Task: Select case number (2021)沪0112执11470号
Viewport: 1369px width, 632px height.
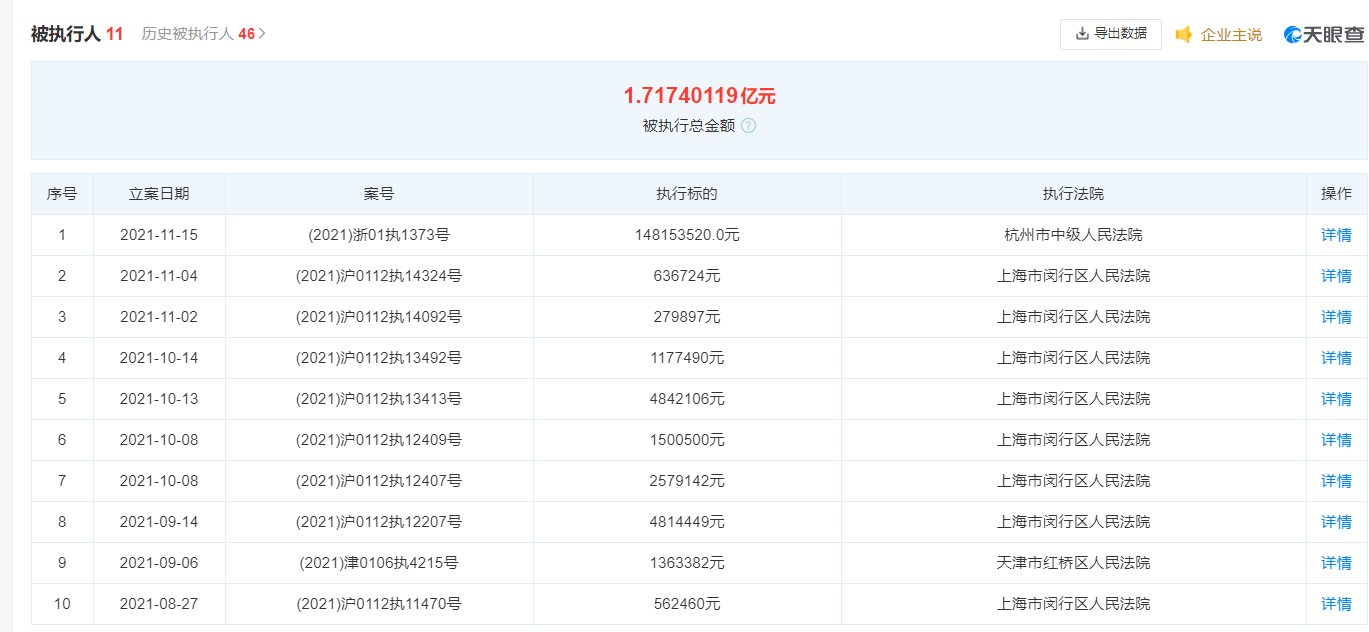Action: pyautogui.click(x=379, y=604)
